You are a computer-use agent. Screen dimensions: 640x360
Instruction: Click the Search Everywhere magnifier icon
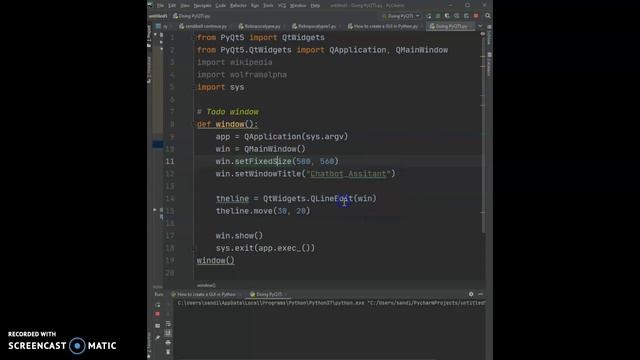click(488, 16)
